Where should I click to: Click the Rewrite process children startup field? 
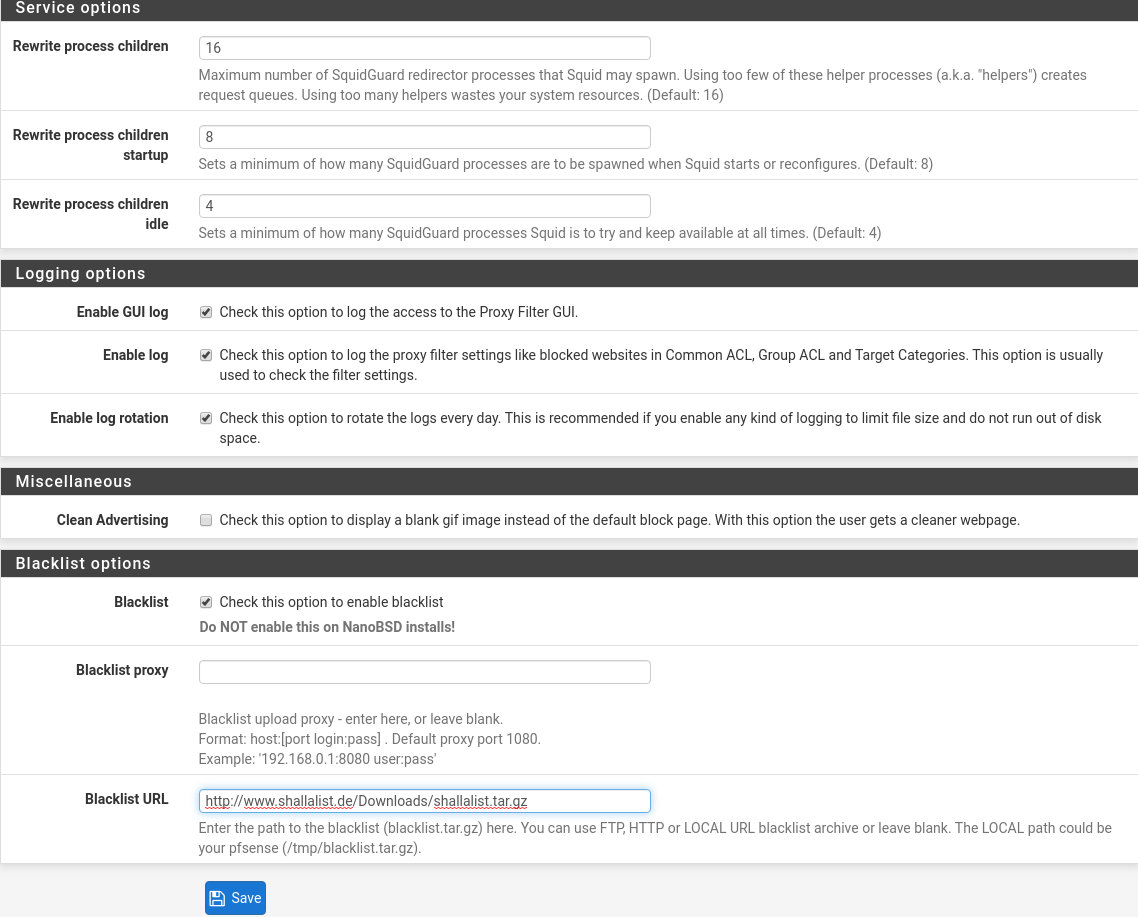424,136
